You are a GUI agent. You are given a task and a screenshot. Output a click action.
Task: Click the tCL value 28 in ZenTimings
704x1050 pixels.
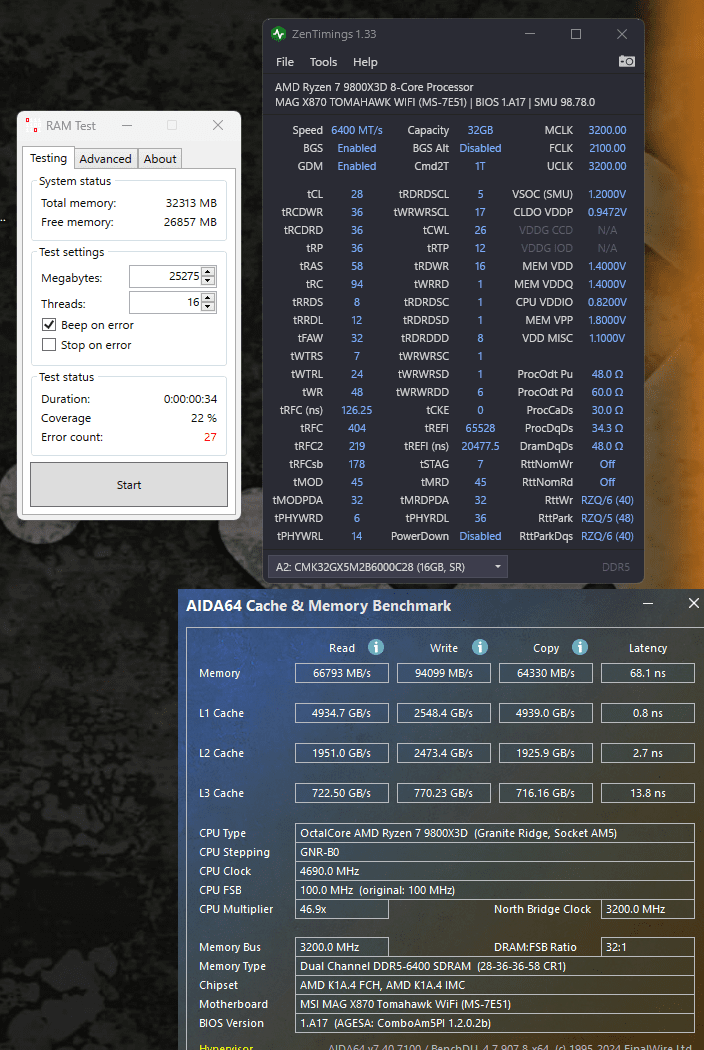pyautogui.click(x=356, y=194)
